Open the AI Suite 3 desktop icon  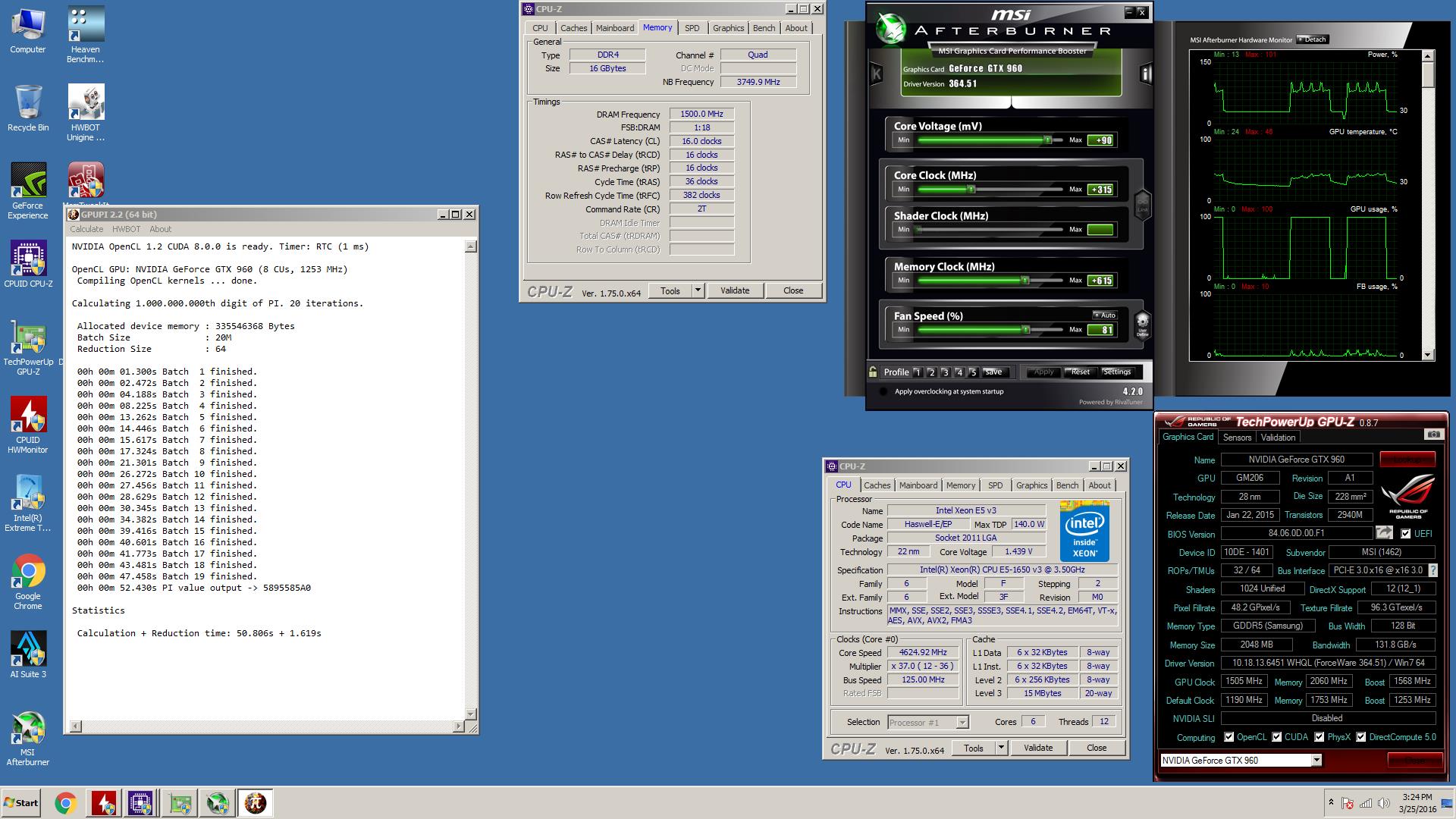tap(28, 654)
